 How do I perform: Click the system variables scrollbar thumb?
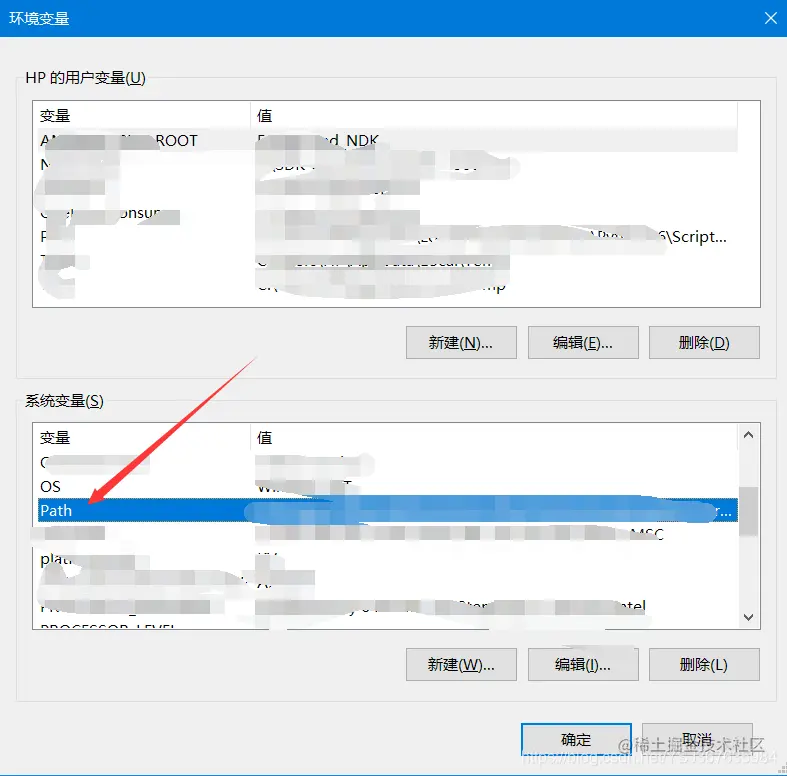[748, 511]
